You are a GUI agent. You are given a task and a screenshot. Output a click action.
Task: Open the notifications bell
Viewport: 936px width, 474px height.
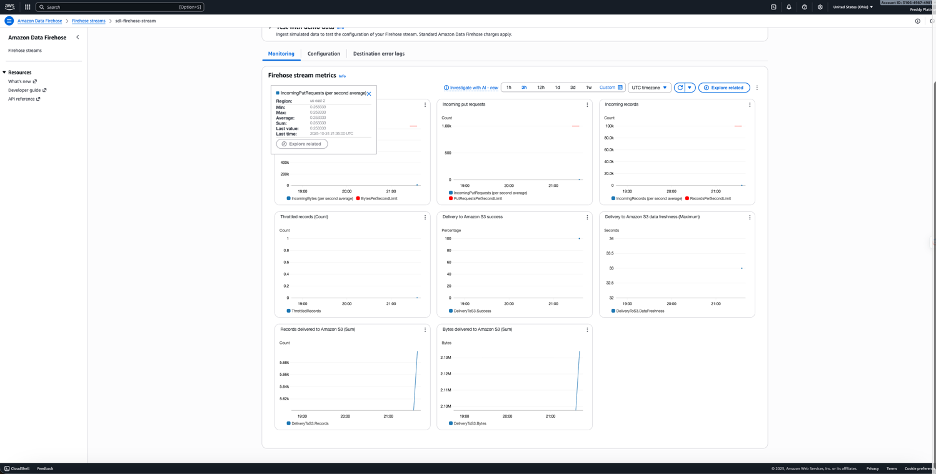coord(789,7)
